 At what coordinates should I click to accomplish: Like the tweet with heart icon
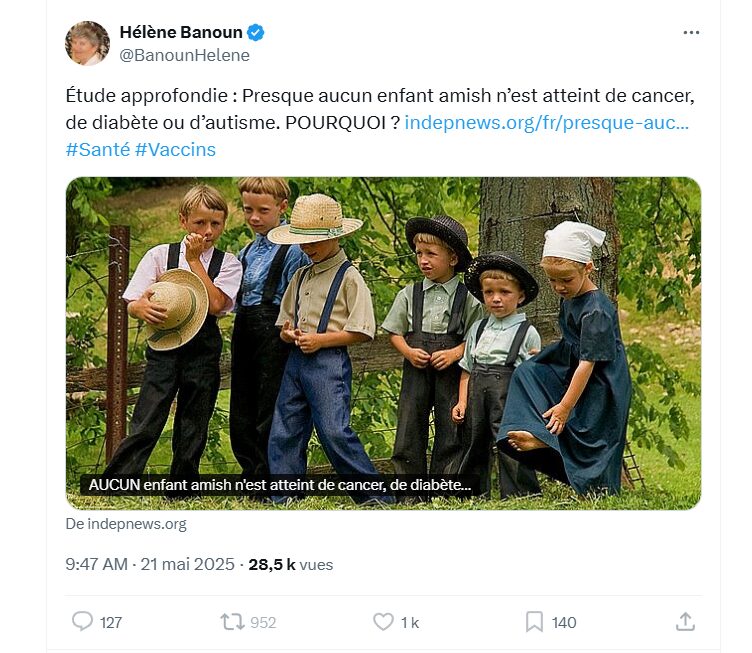383,622
